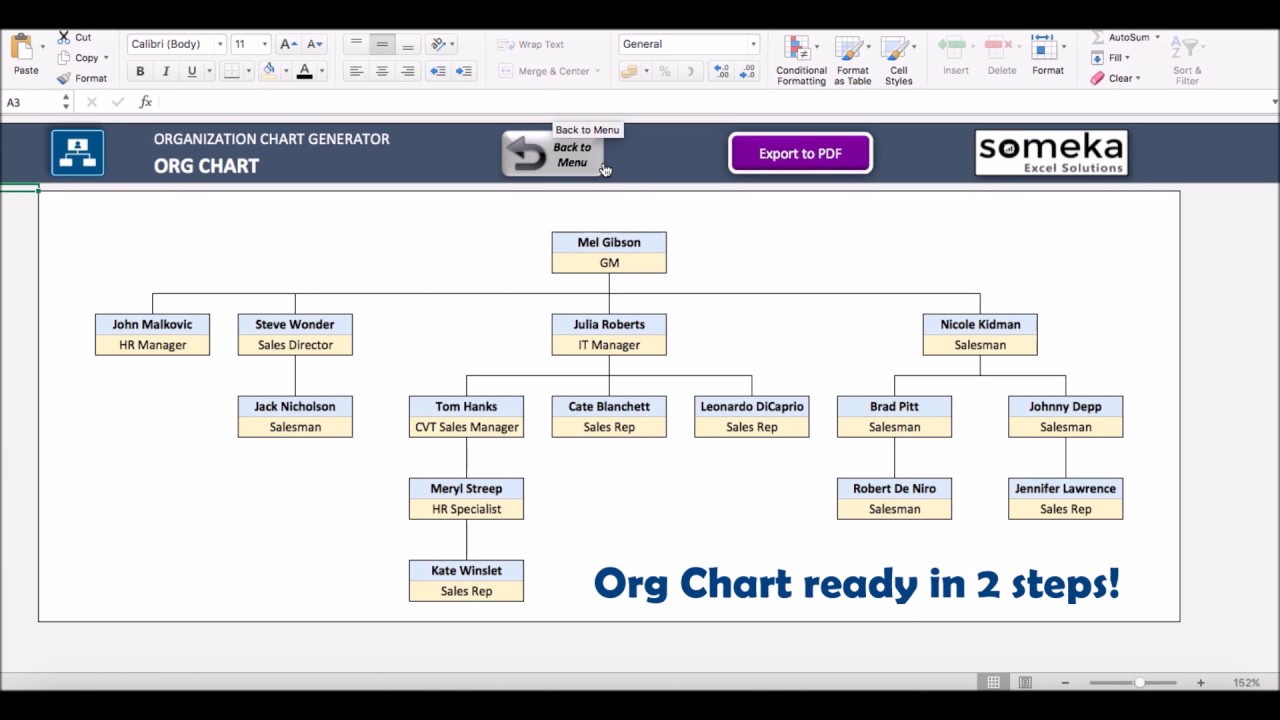Click the Format Painter icon
Viewport: 1280px width, 720px height.
pos(62,78)
